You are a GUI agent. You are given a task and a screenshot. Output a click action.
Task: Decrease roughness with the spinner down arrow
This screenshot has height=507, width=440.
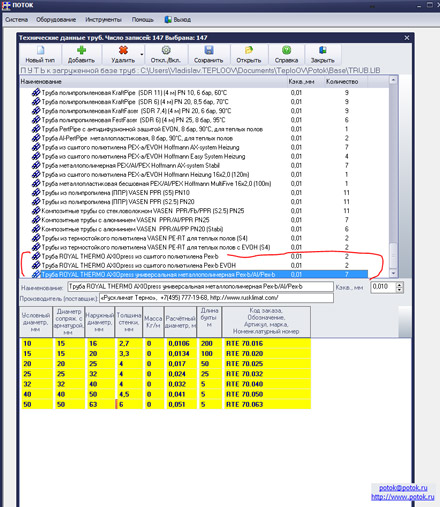click(399, 290)
